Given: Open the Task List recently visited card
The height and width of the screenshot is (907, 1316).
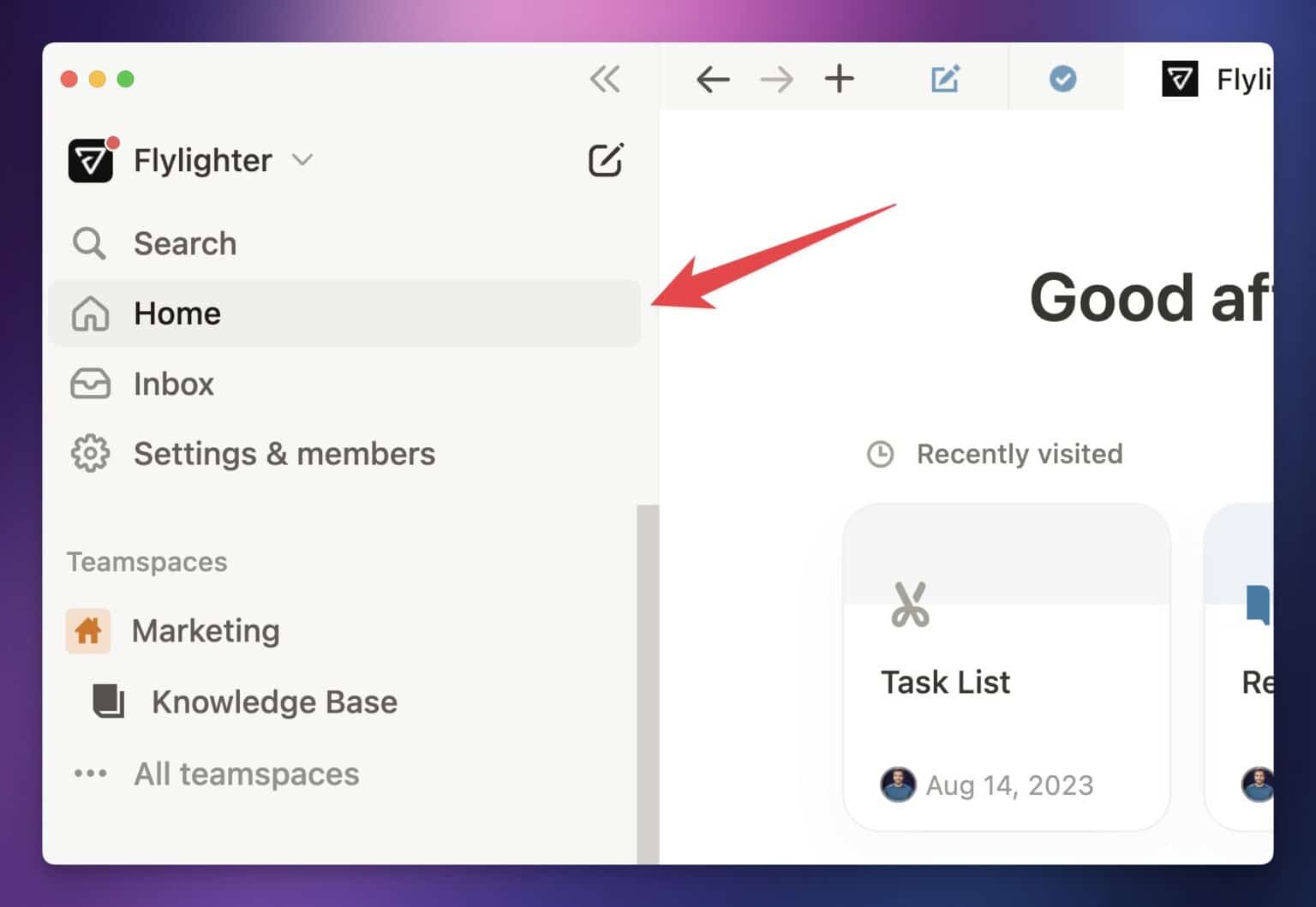Looking at the screenshot, I should (x=1006, y=666).
